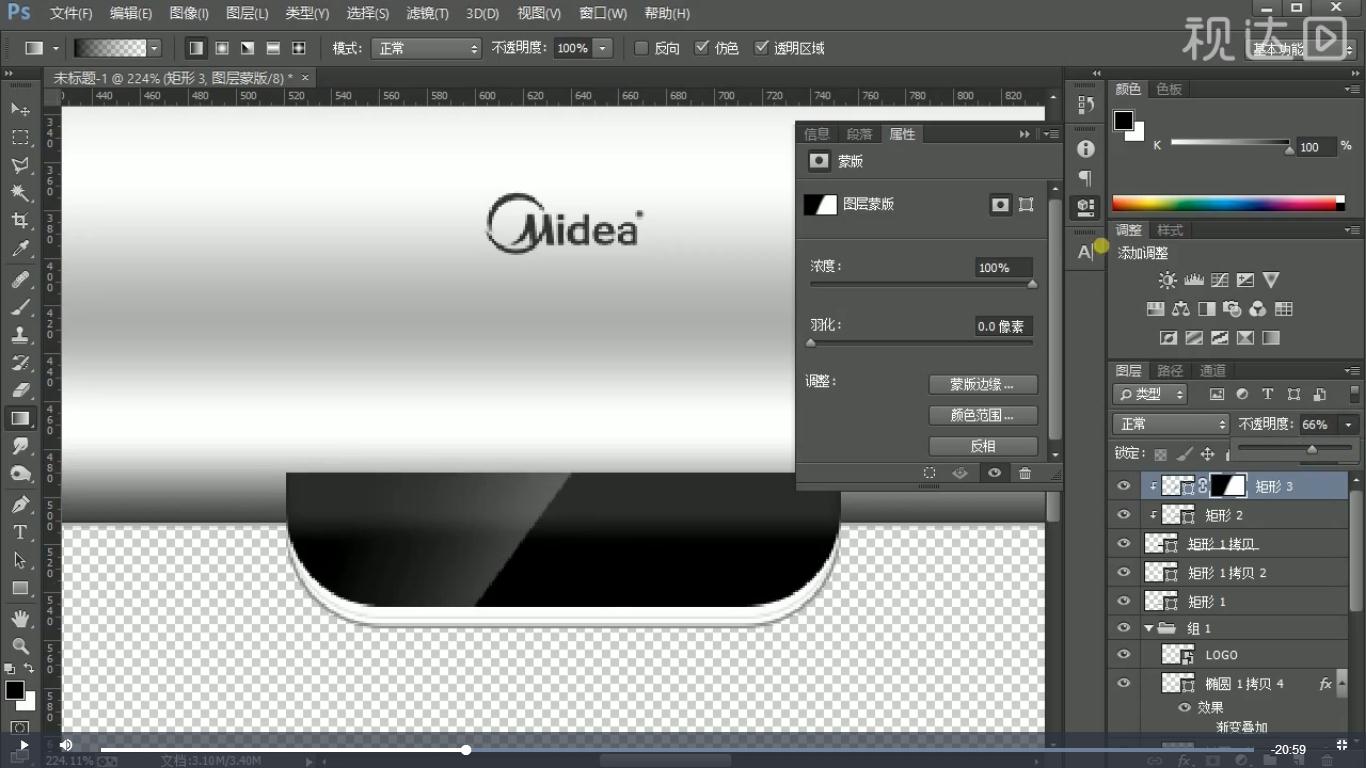
Task: Open the 模式 dropdown in options bar
Action: click(x=426, y=48)
